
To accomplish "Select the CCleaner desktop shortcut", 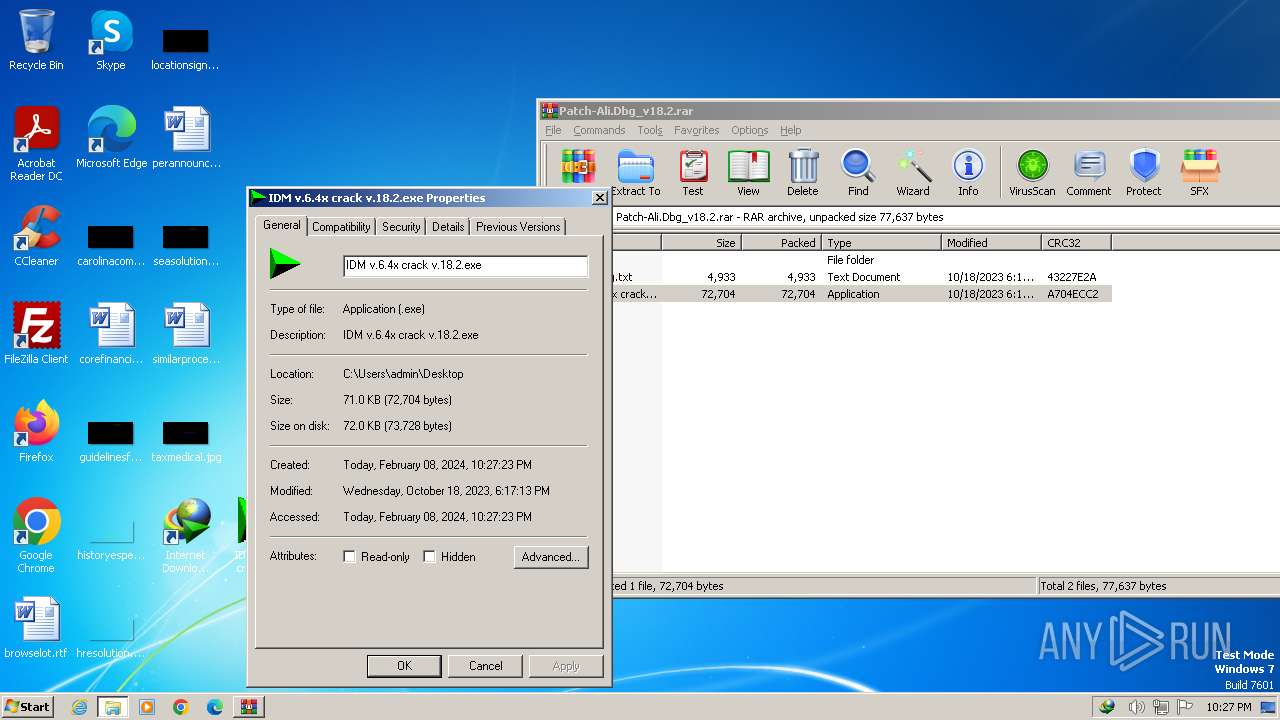I will (x=36, y=236).
